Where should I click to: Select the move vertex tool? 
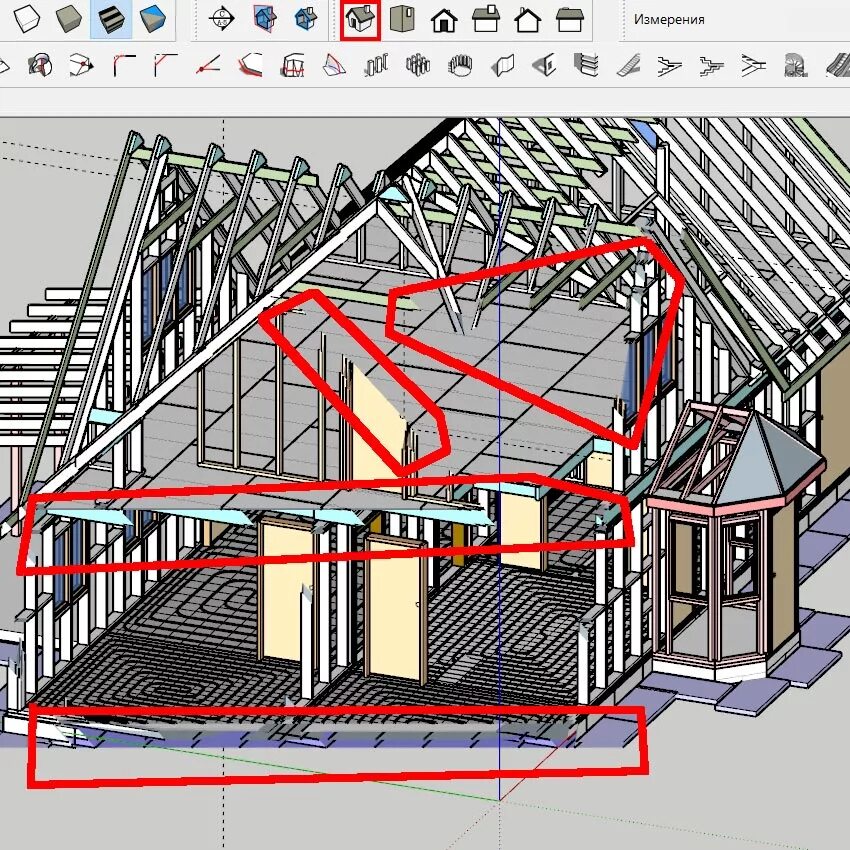pyautogui.click(x=81, y=66)
